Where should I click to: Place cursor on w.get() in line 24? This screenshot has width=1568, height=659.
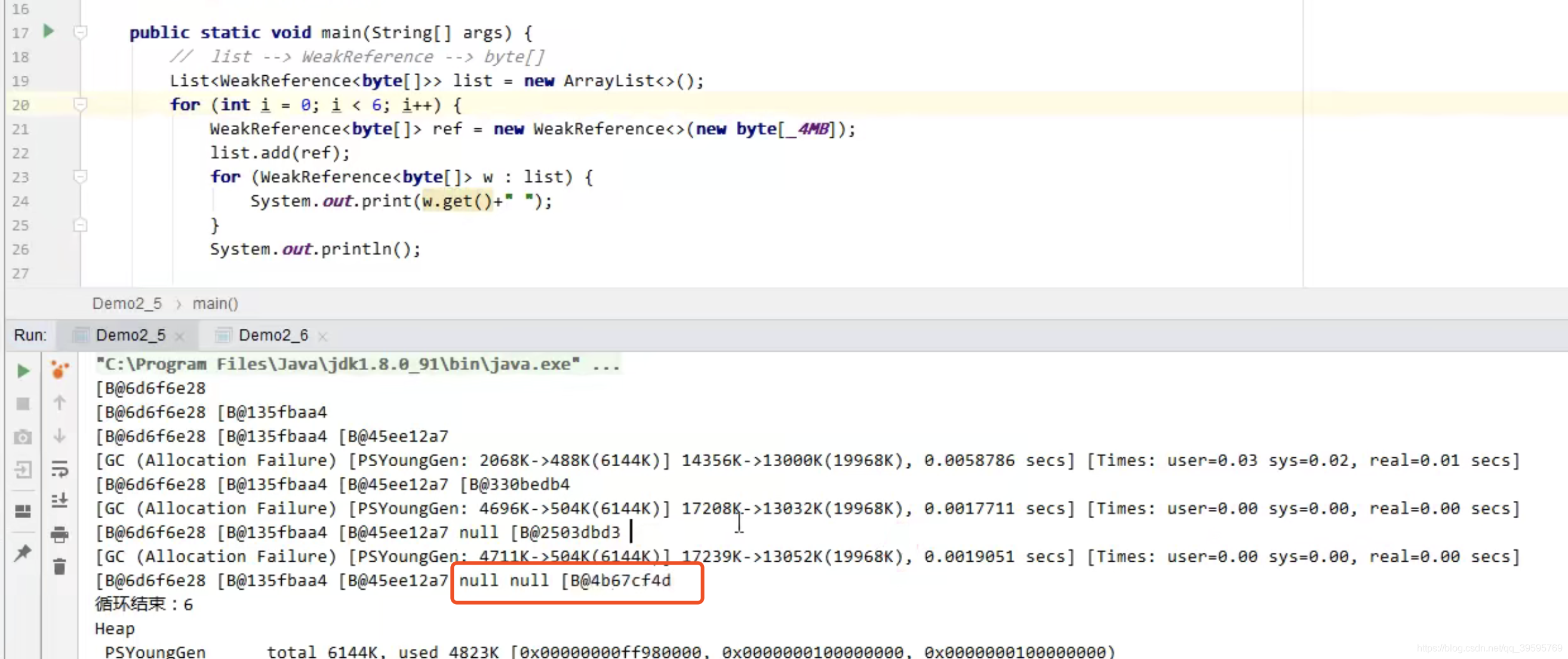458,201
